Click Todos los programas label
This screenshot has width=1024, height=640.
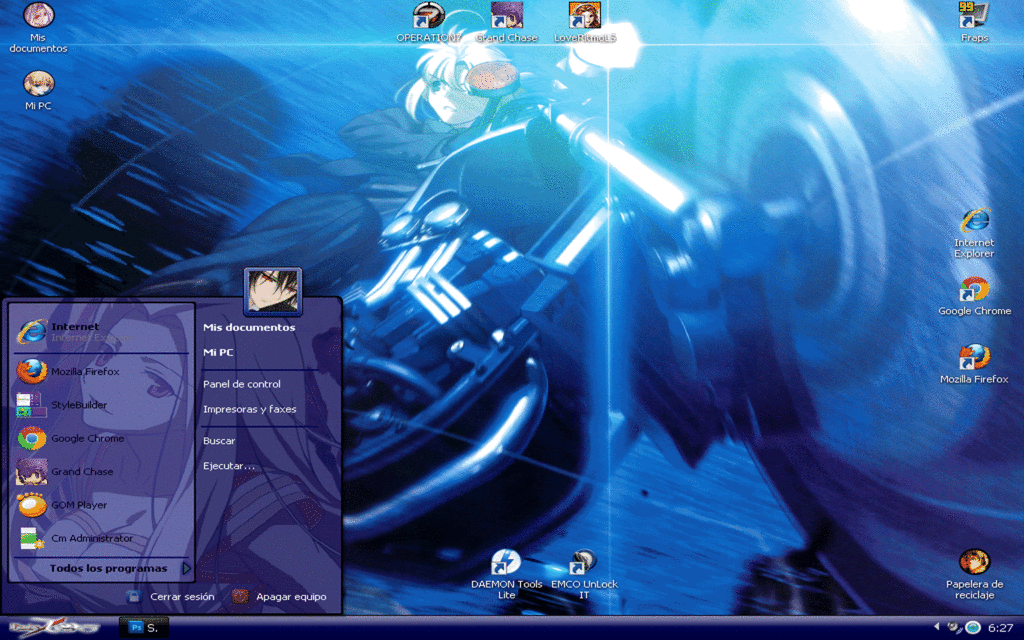[108, 568]
